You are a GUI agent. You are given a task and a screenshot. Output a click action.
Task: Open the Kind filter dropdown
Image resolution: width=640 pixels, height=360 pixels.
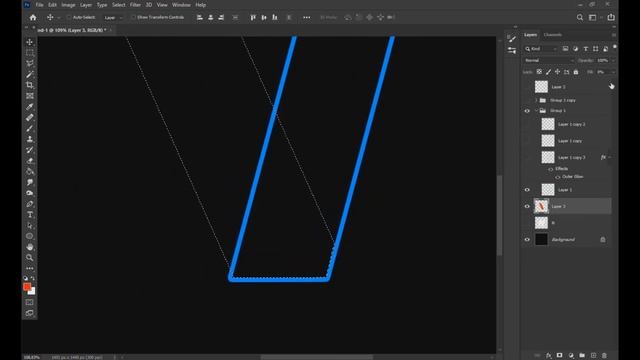(541, 49)
